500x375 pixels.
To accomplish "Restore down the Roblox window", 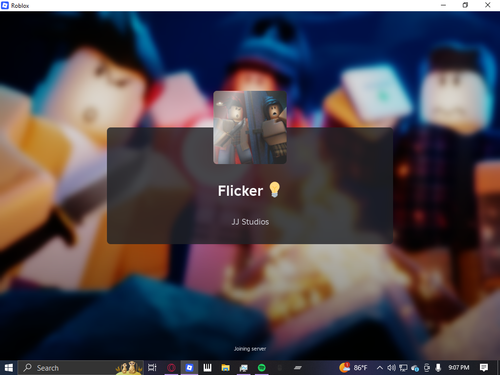I will click(465, 5).
